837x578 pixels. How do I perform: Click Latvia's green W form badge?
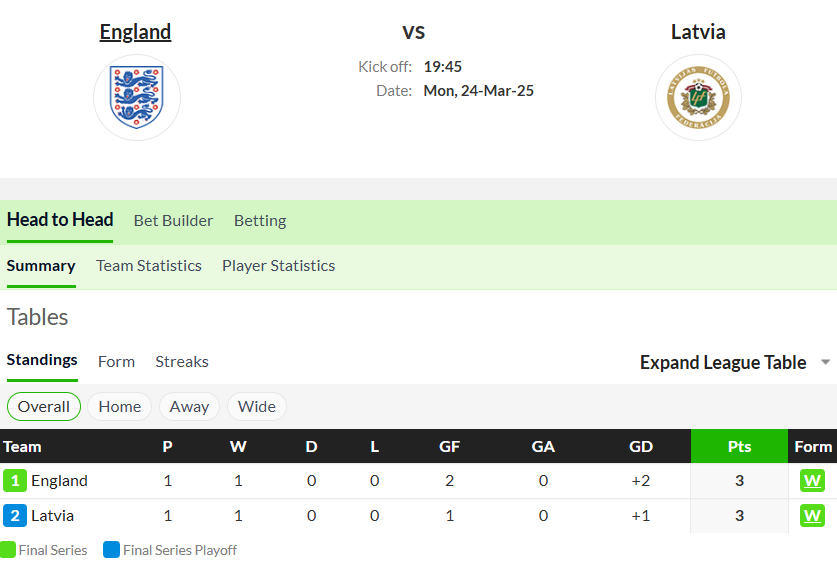[812, 516]
